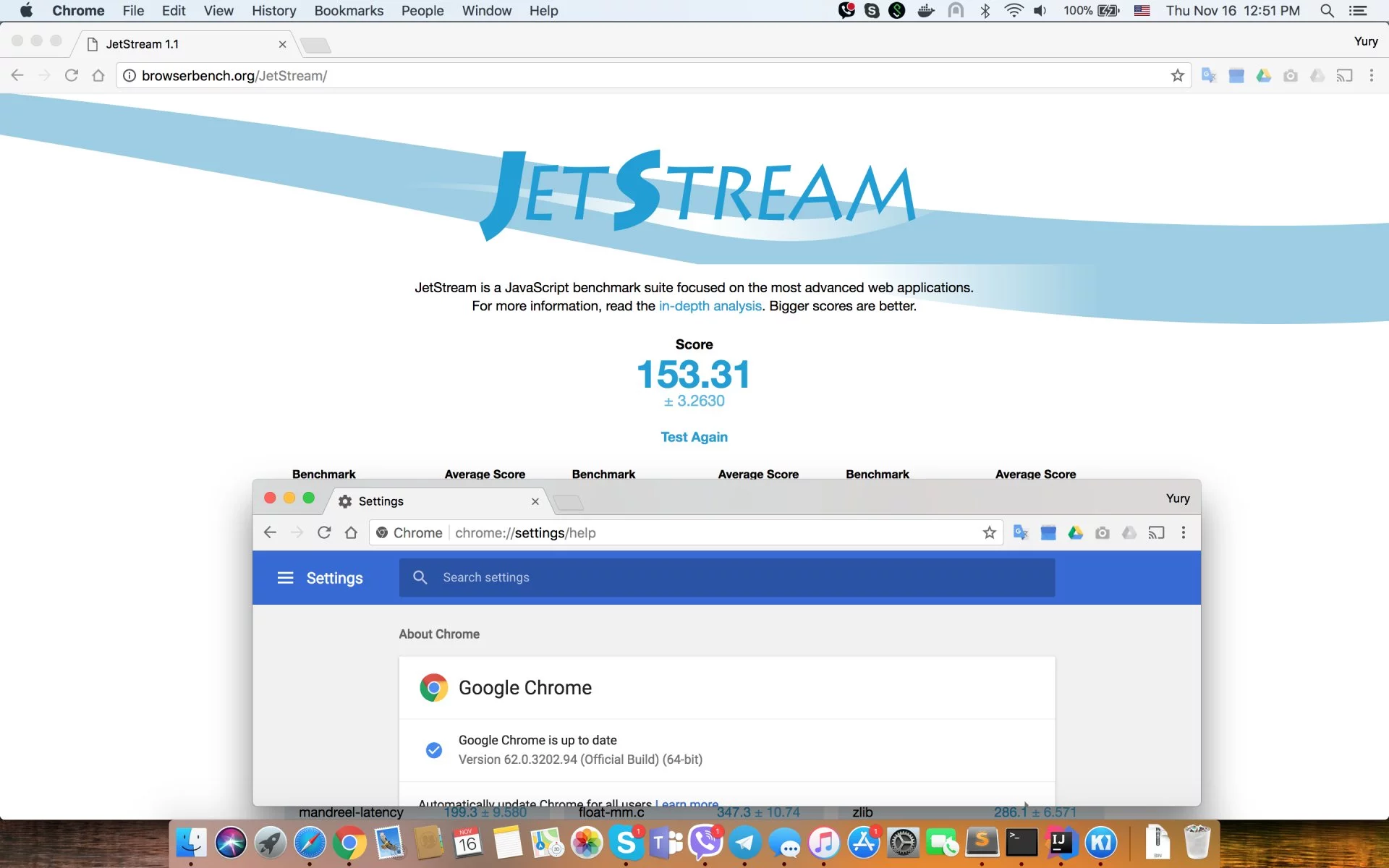The width and height of the screenshot is (1389, 868).
Task: Open the Help menu
Action: coord(543,11)
